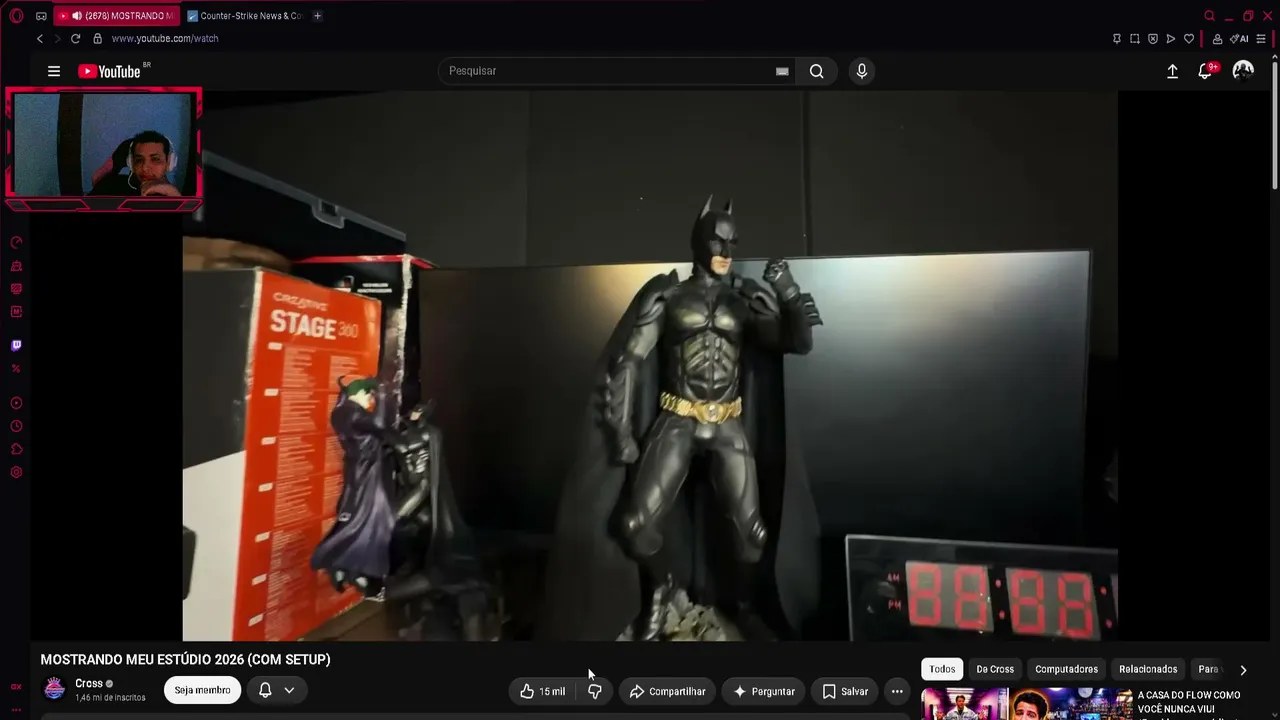
Task: Click the Compartilhar share button
Action: click(667, 691)
